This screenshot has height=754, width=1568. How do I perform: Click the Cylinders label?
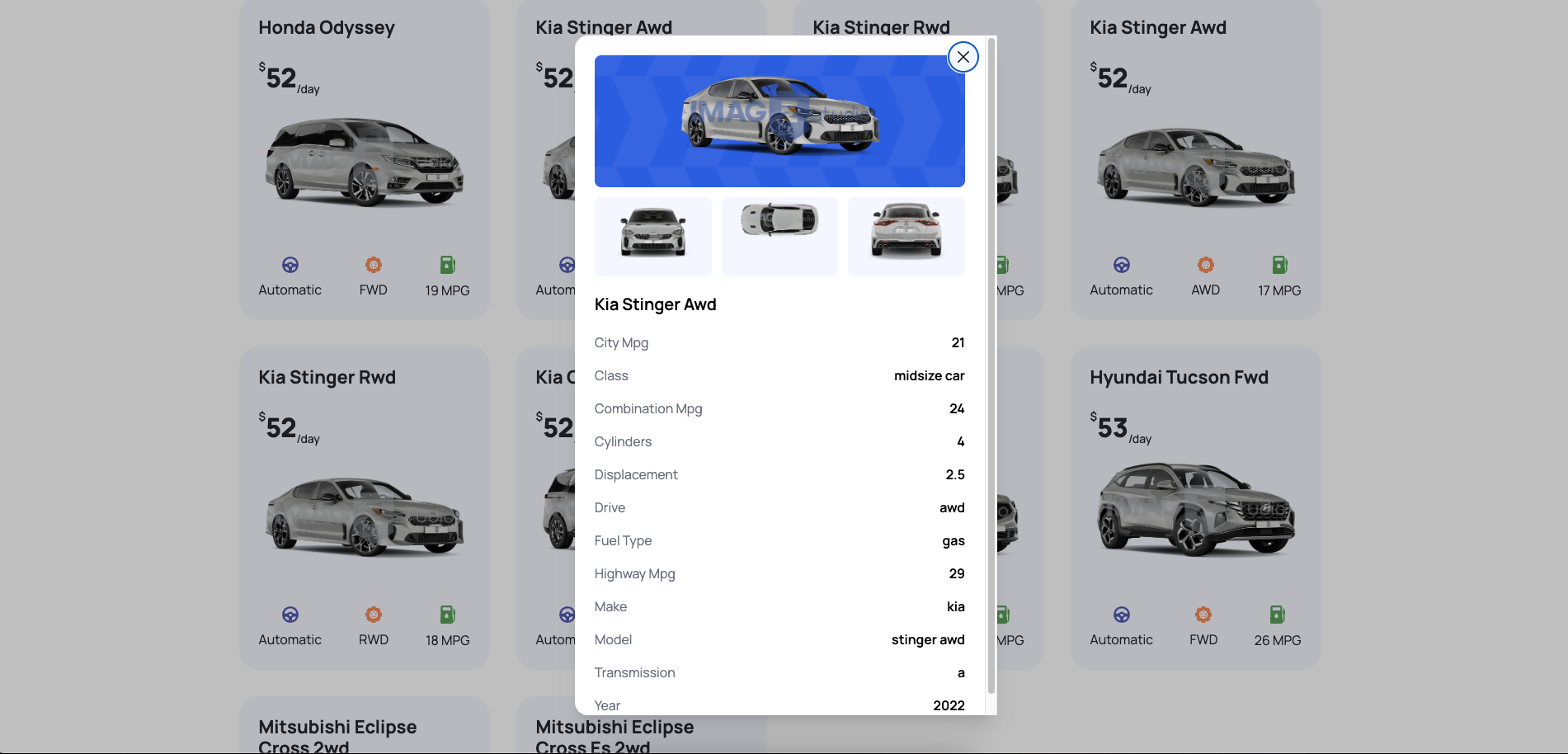click(623, 441)
